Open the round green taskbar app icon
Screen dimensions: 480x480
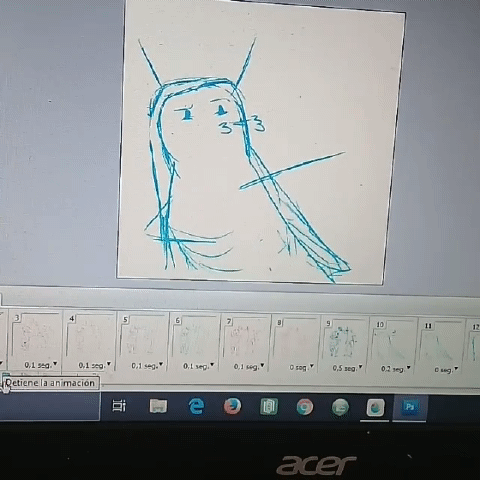point(340,407)
